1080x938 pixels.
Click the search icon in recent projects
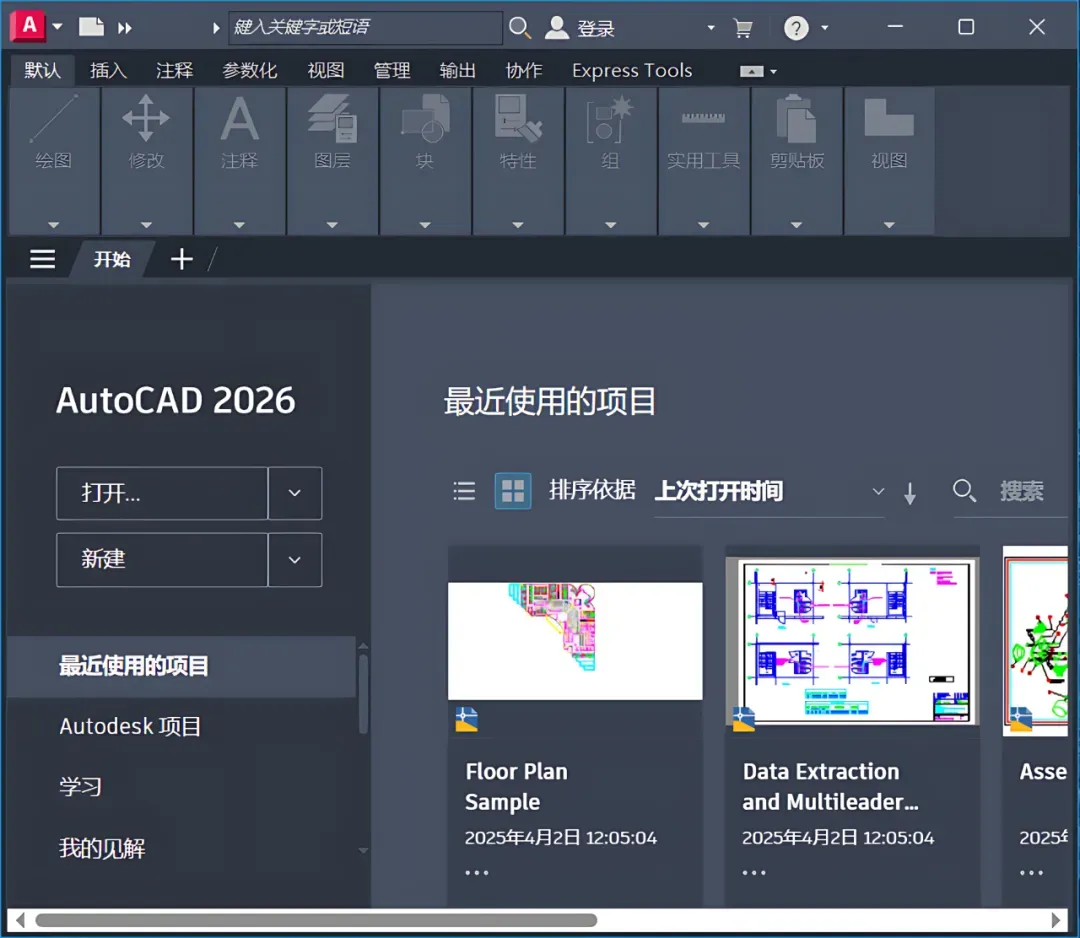pos(964,491)
